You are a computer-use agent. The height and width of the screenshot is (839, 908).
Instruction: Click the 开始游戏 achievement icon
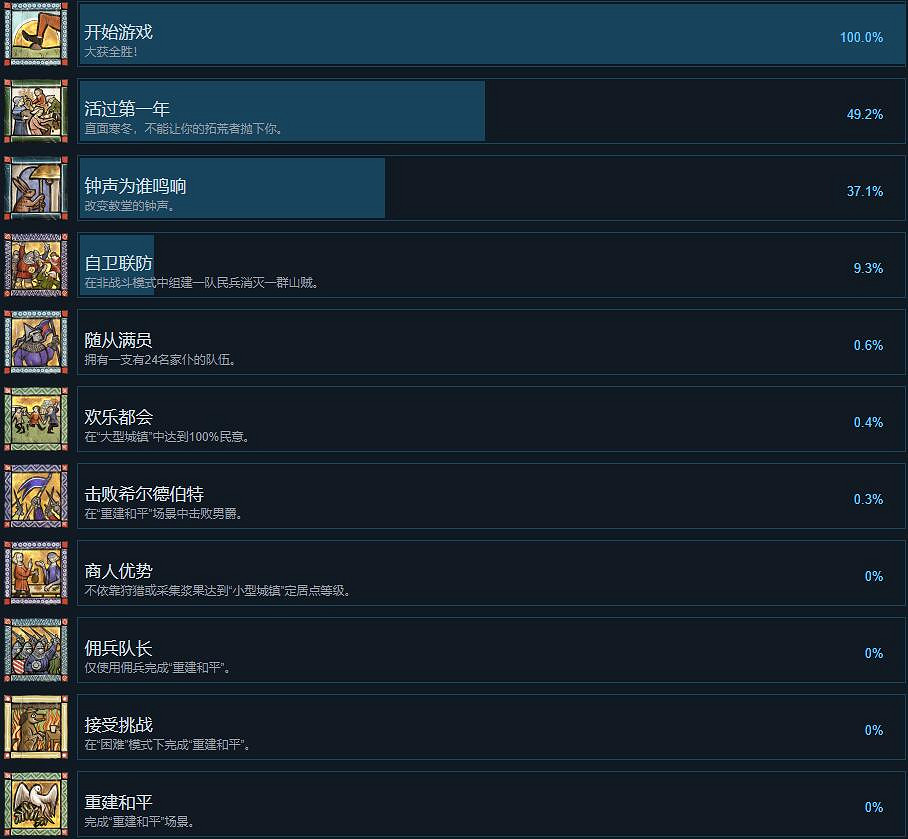point(36,34)
